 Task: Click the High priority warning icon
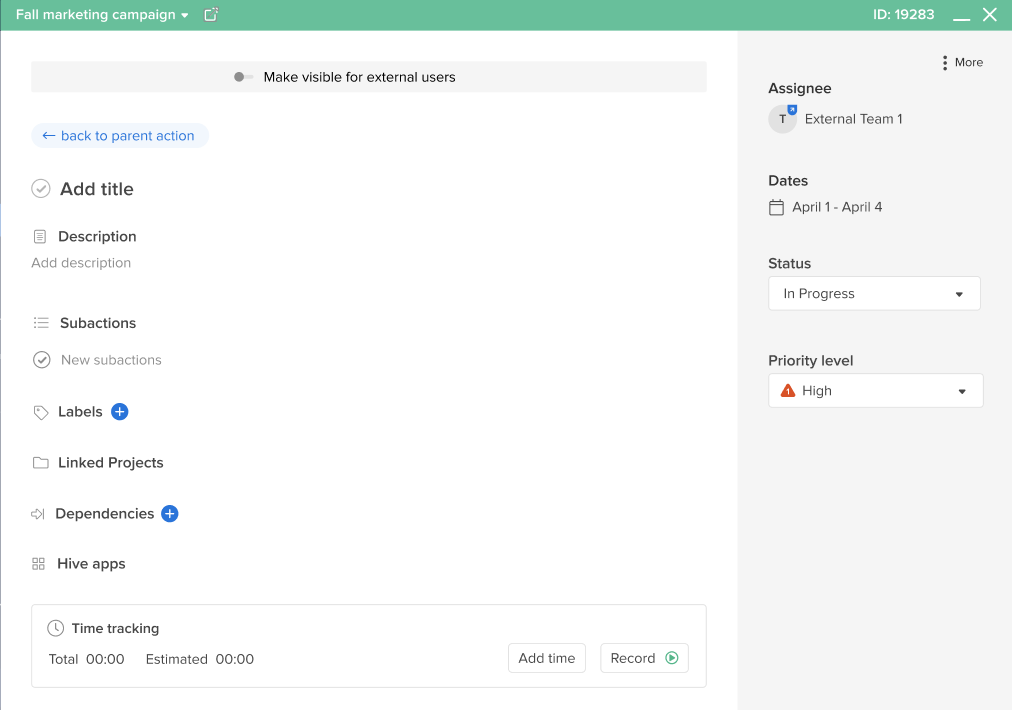coord(787,390)
